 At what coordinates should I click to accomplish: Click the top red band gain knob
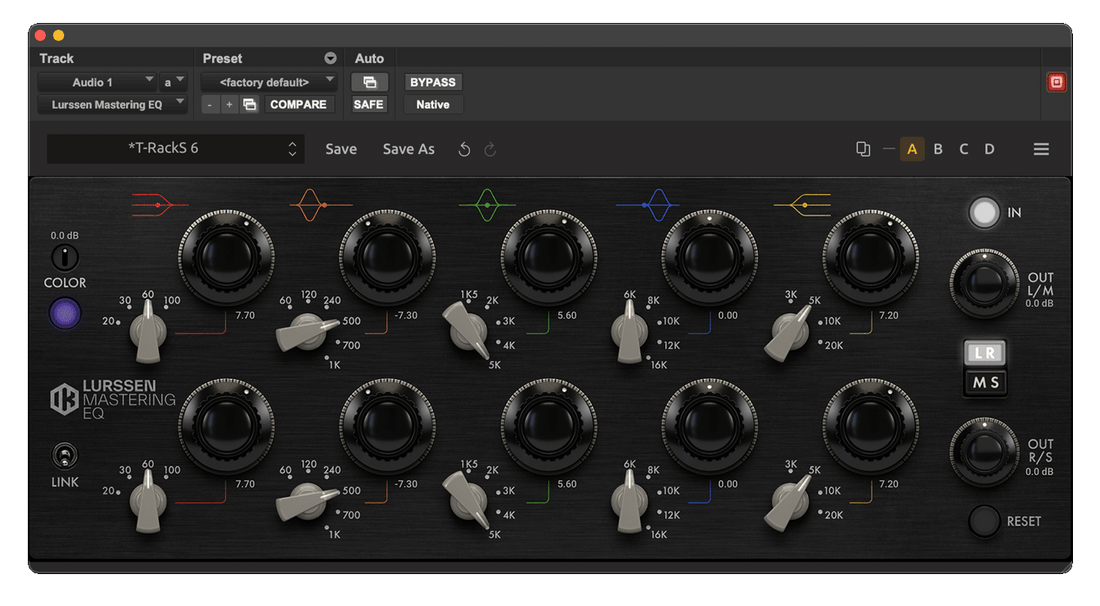[x=226, y=257]
